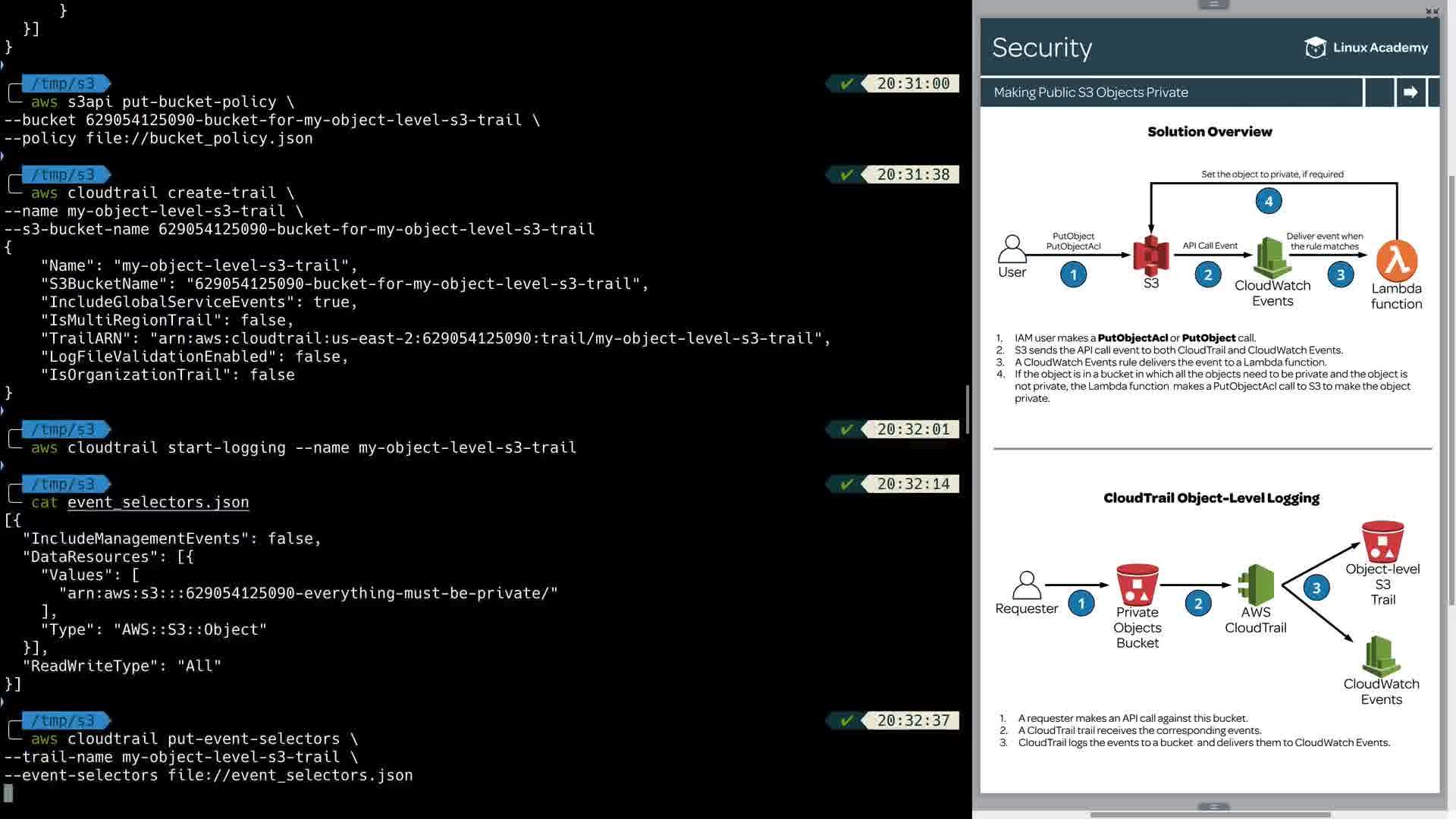Click the bottom panel drag handle

coord(1213,807)
